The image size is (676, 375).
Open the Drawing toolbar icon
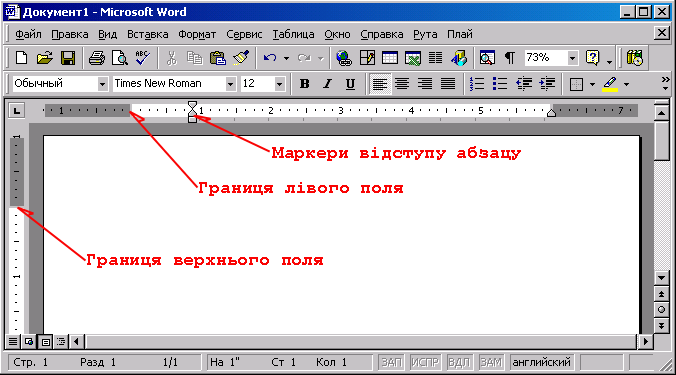click(x=459, y=58)
